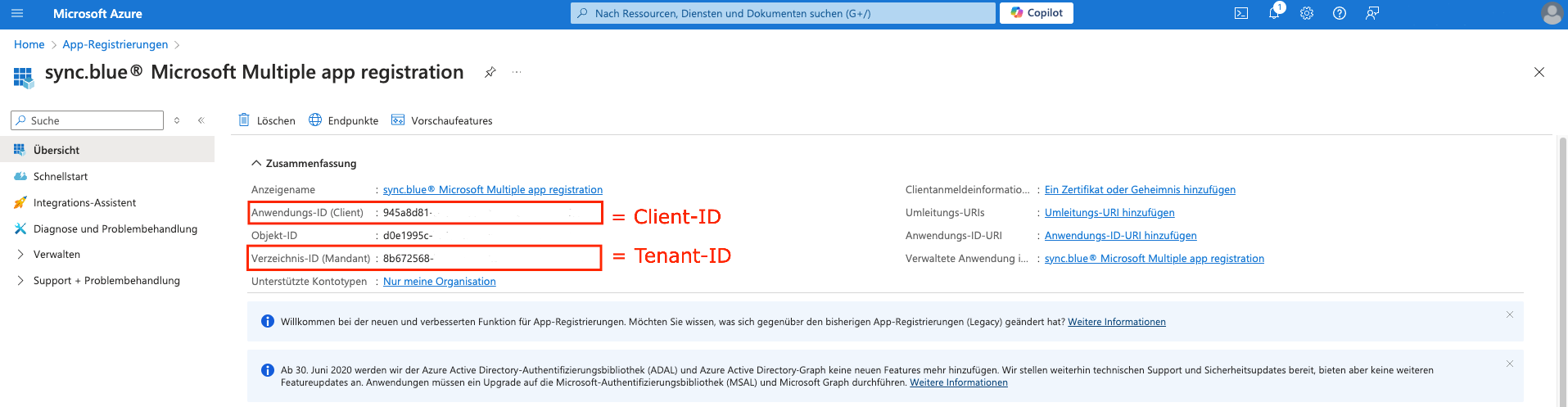Select Übersicht in the sidebar
The width and height of the screenshot is (1568, 407).
pyautogui.click(x=107, y=150)
